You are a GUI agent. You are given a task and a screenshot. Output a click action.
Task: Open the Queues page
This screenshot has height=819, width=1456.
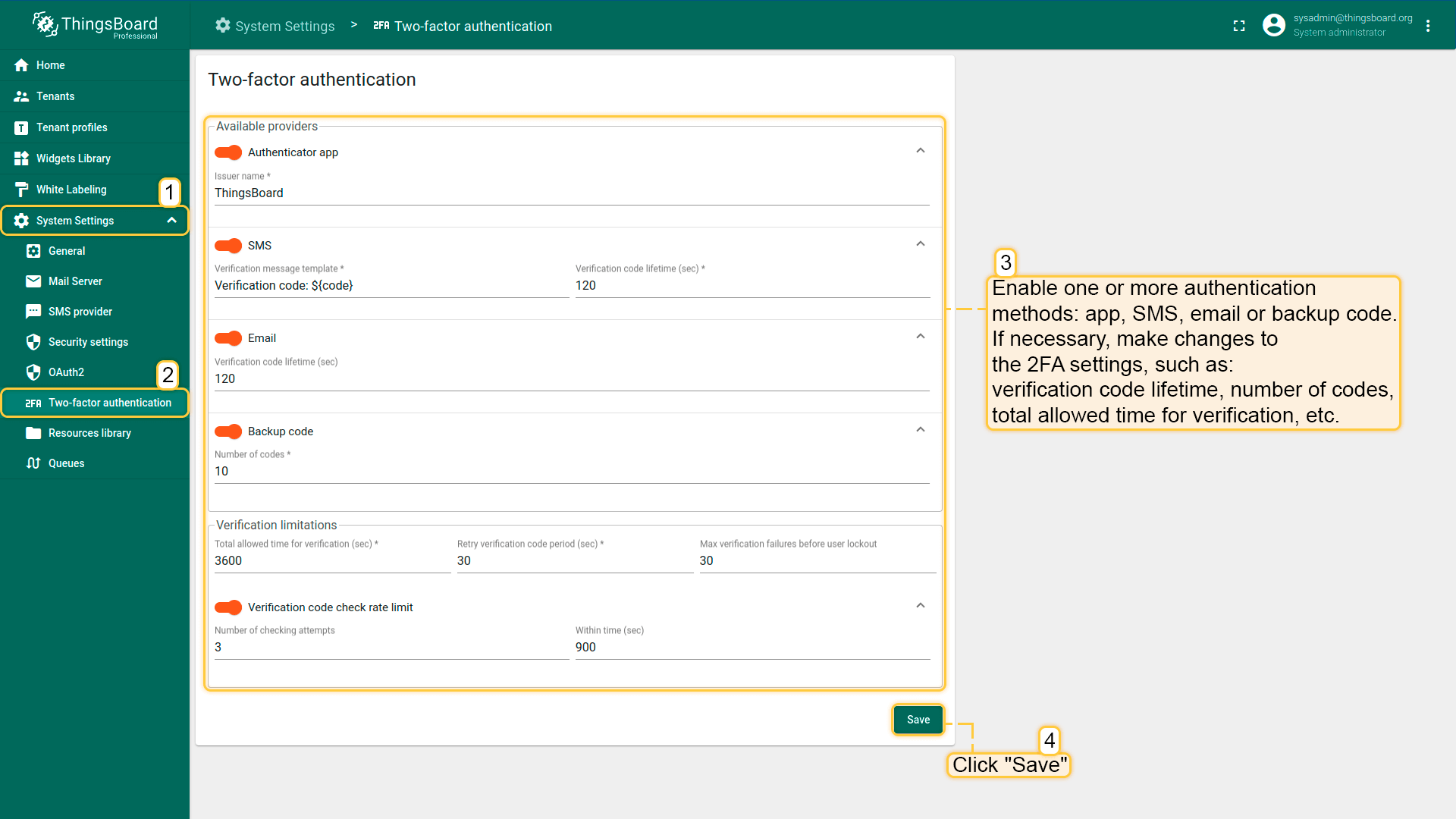(x=95, y=463)
